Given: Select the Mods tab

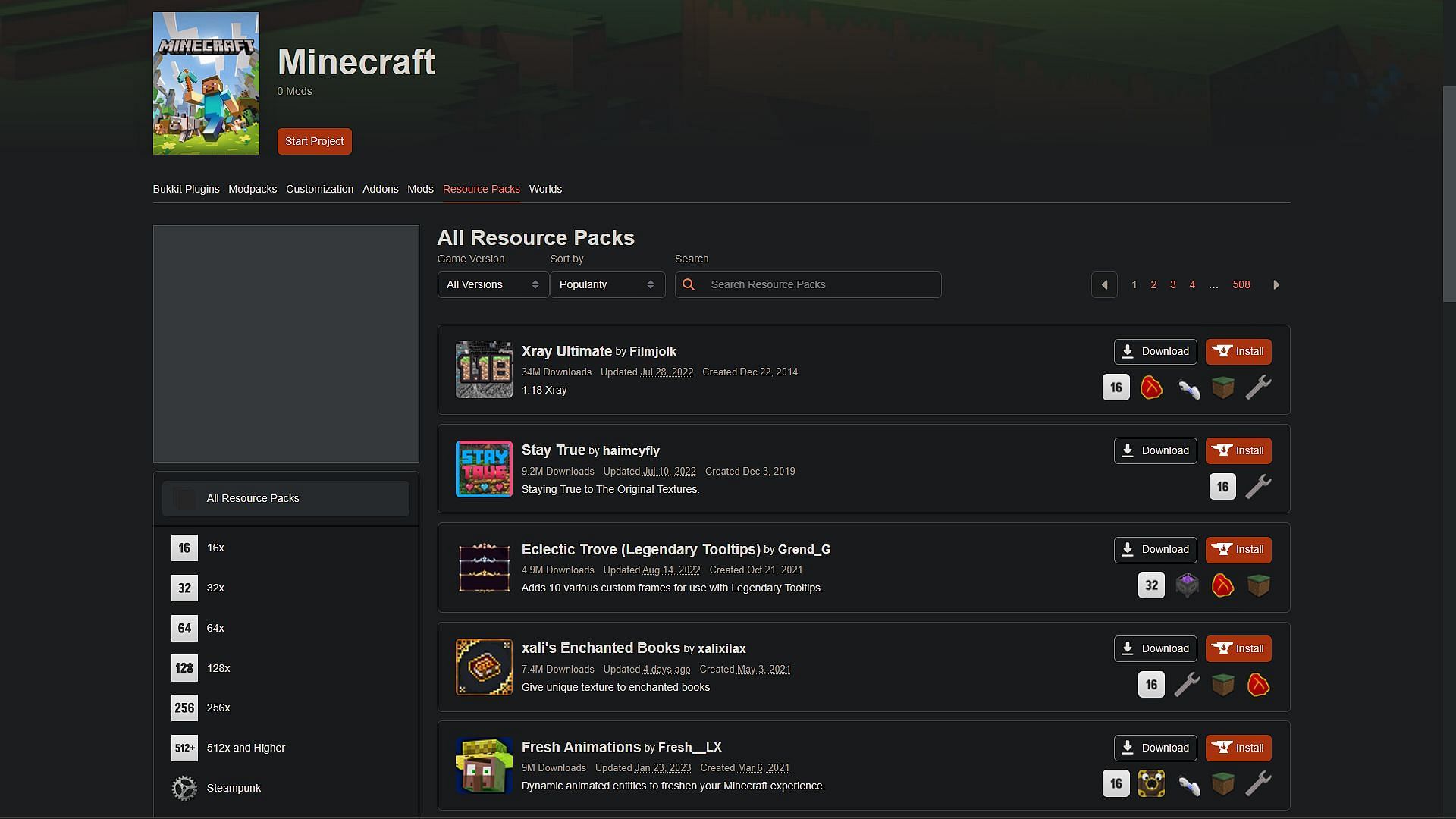Looking at the screenshot, I should tap(420, 188).
